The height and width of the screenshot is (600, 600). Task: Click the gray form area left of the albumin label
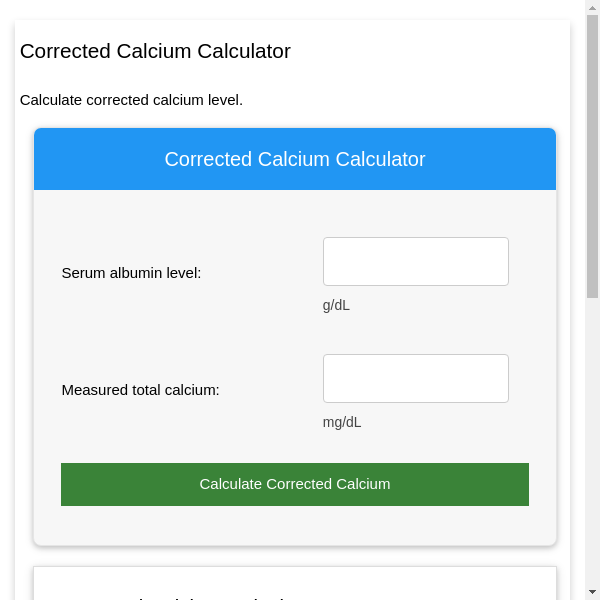coord(47,273)
